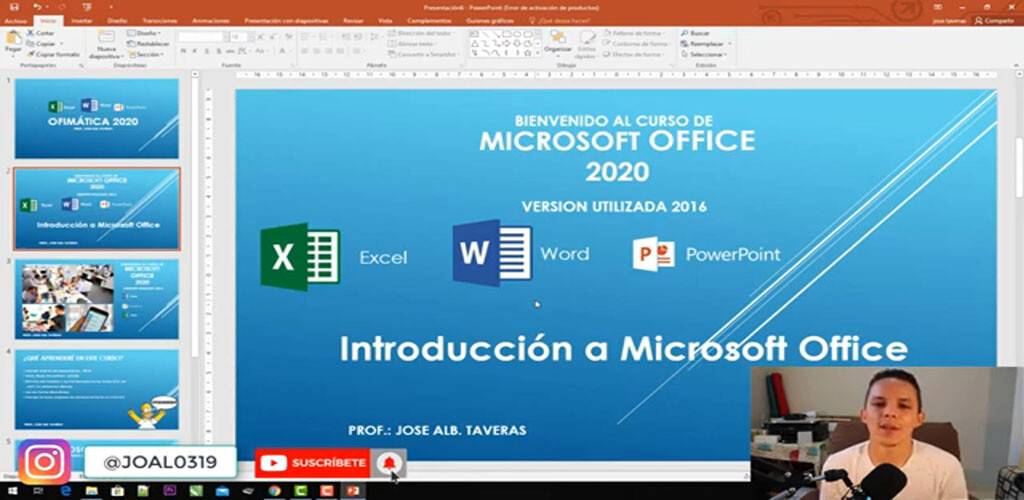
Task: Toggle strikethrough (abc) formatting
Action: pos(230,51)
